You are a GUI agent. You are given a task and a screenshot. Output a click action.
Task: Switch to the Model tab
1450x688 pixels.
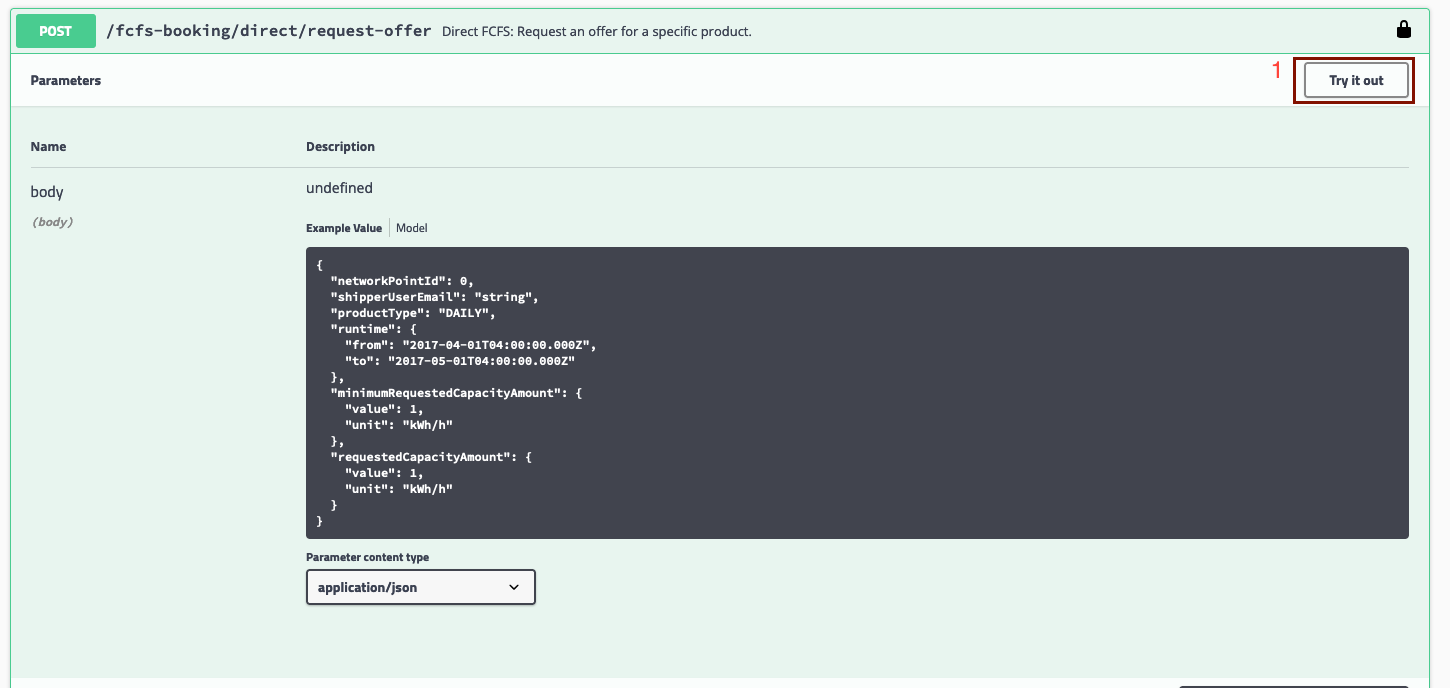coord(411,228)
